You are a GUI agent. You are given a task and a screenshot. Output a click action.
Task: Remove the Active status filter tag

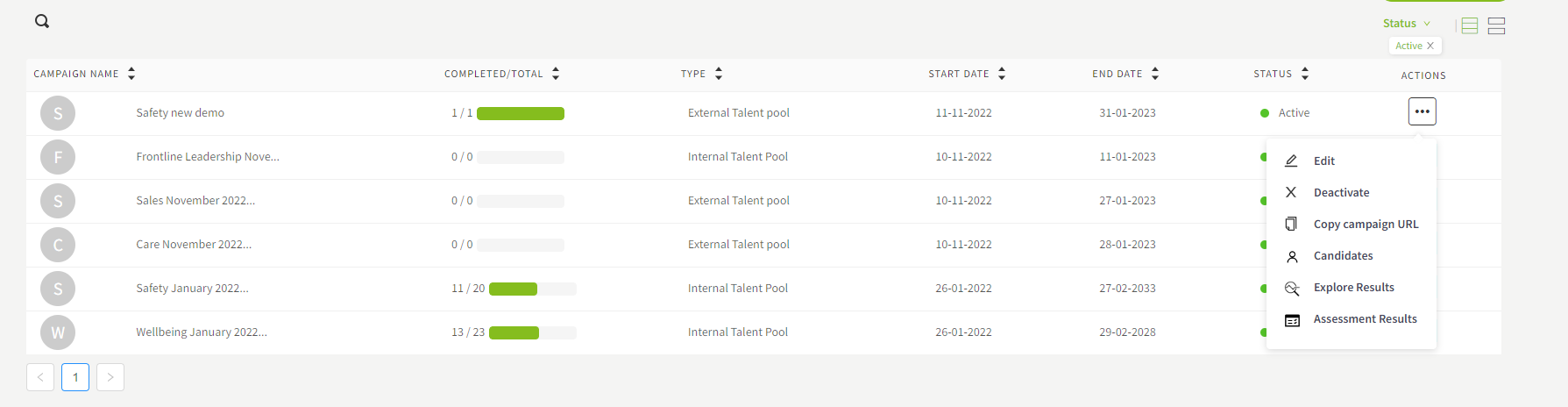[x=1430, y=46]
